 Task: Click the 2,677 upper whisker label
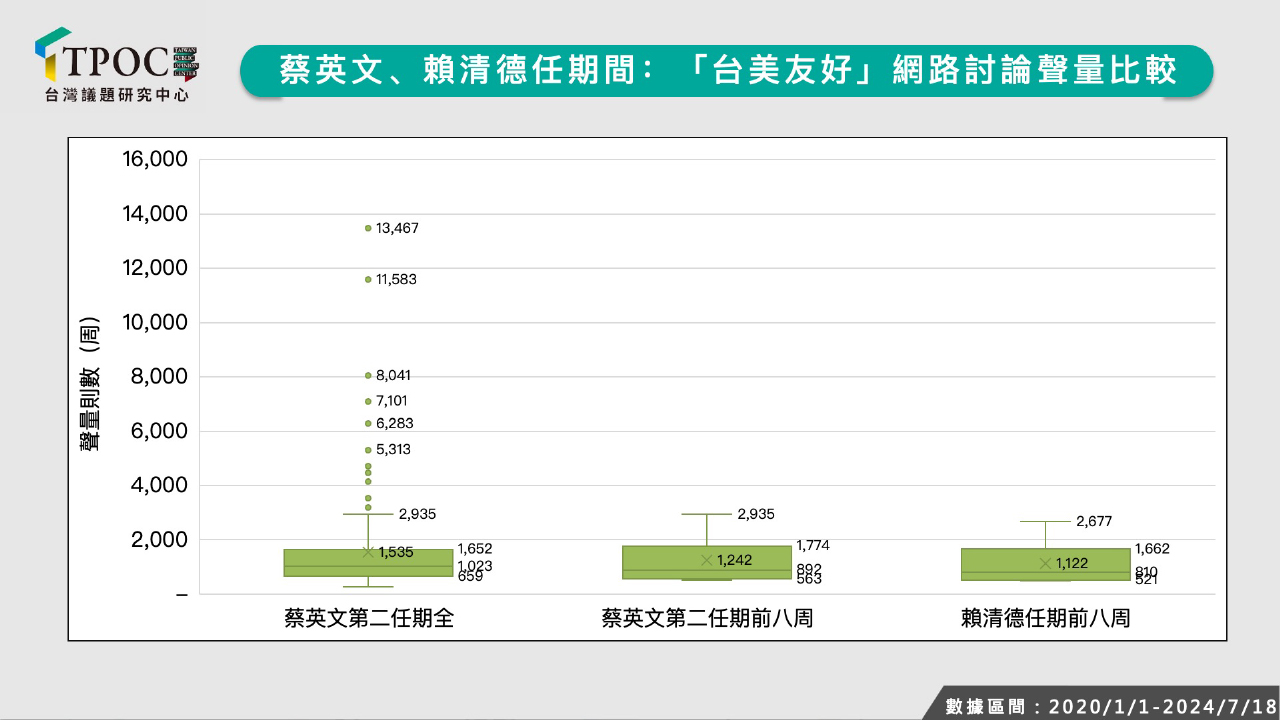[x=1094, y=521]
